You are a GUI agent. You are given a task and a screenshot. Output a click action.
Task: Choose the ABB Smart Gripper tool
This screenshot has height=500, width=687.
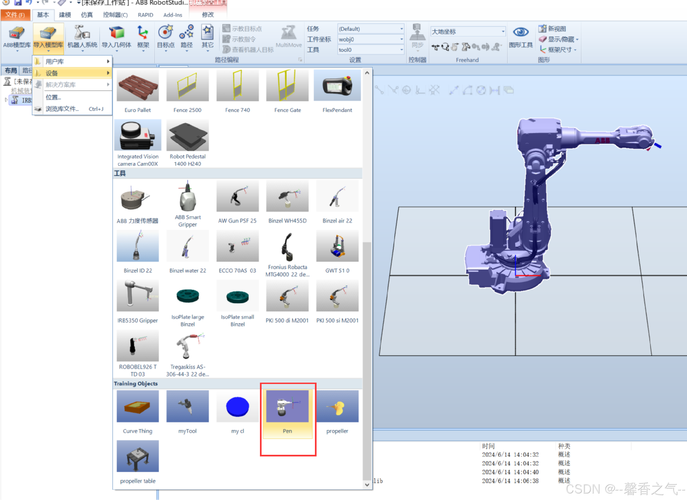coord(188,204)
